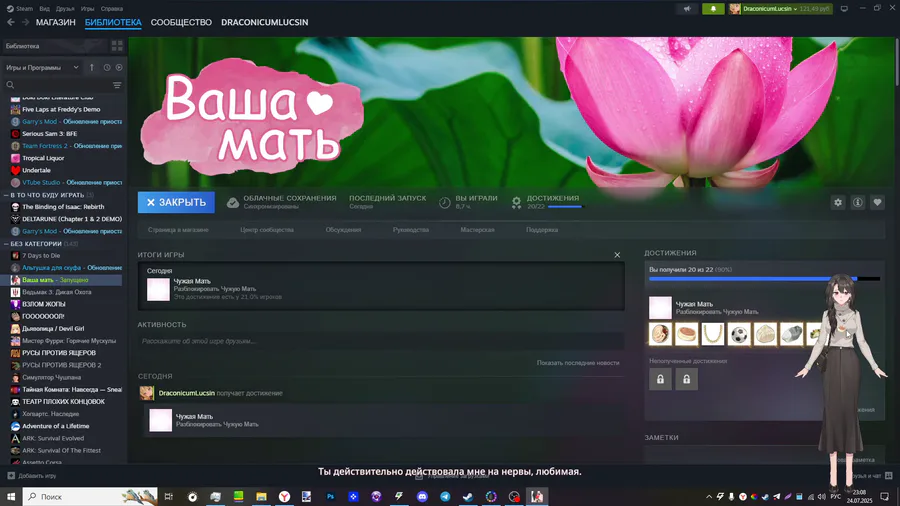Open soccer ball achievement icon

739,334
